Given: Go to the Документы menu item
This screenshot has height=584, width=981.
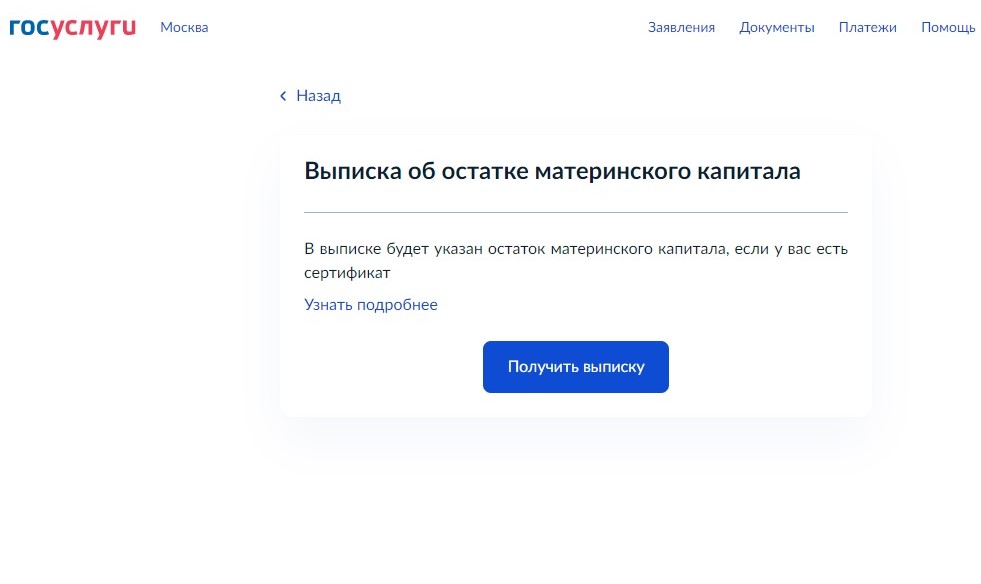Looking at the screenshot, I should pos(776,27).
